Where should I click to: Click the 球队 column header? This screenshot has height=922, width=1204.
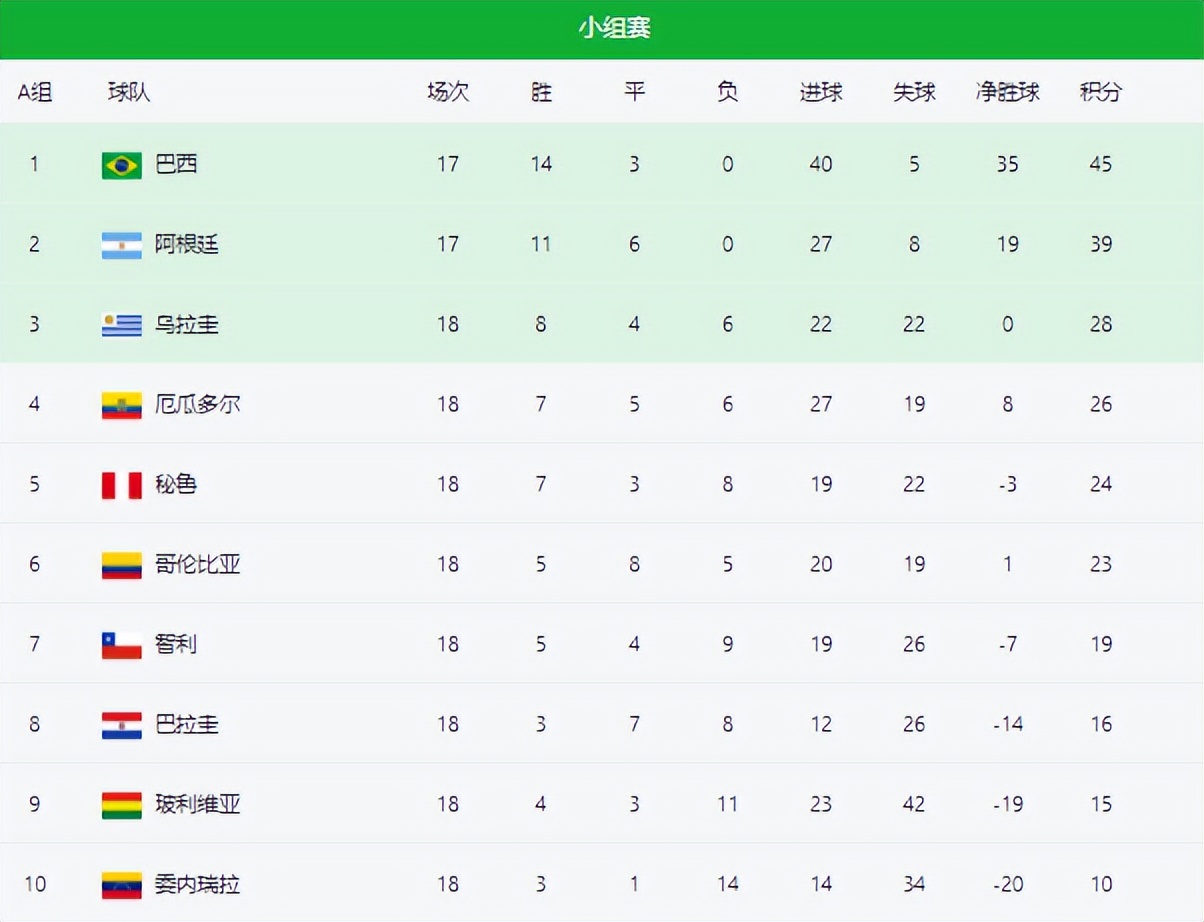click(129, 92)
